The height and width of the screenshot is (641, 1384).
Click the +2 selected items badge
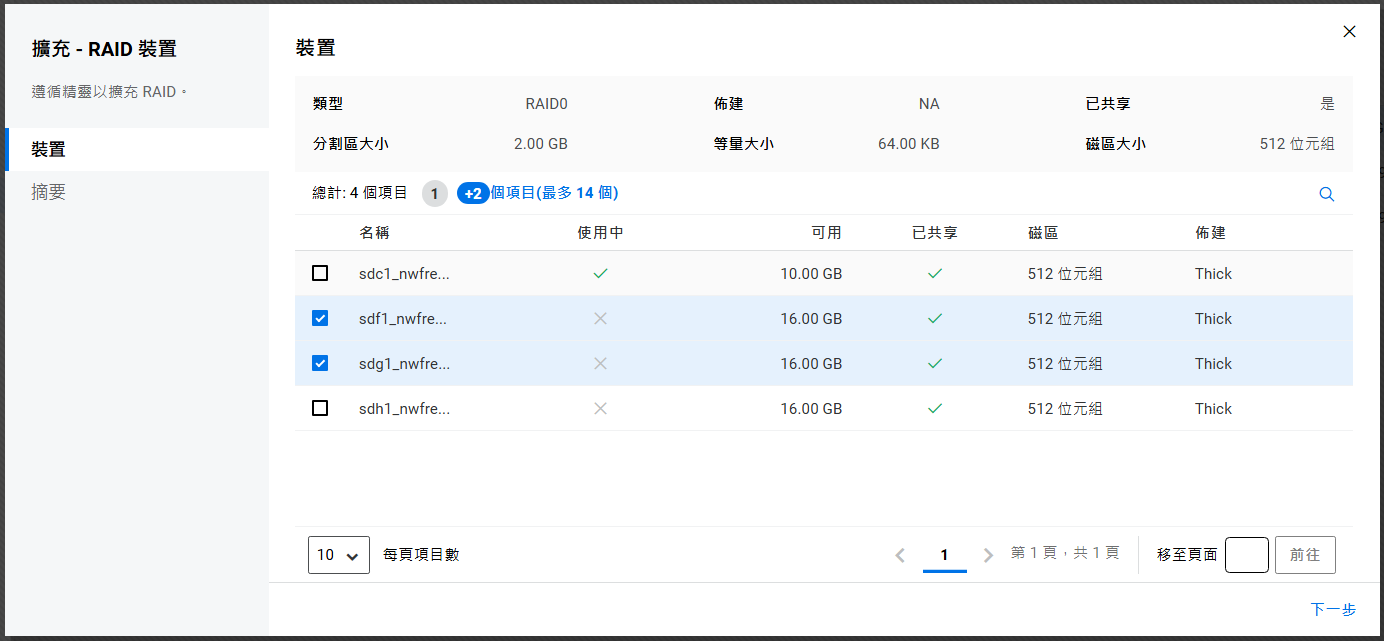pyautogui.click(x=473, y=193)
